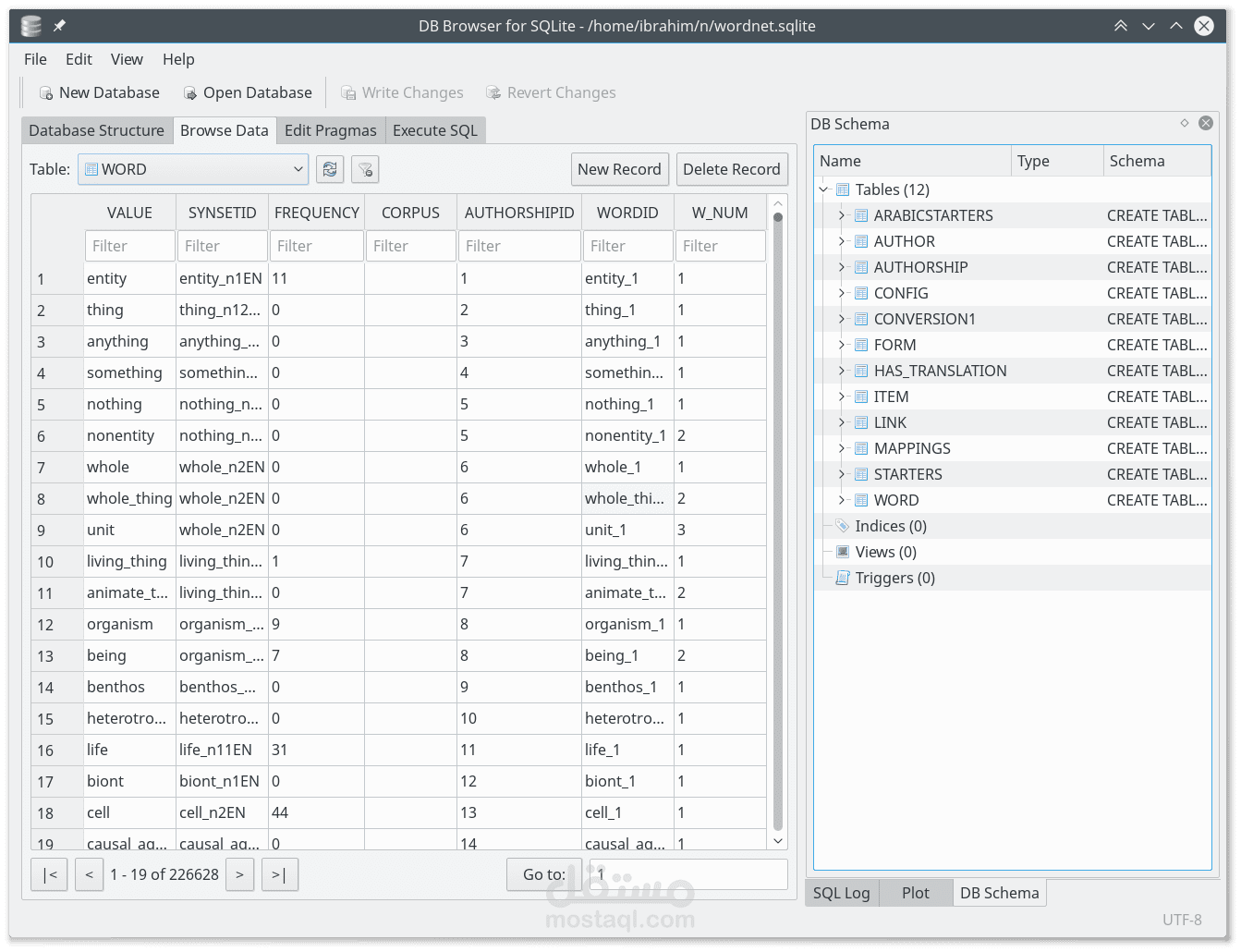Click the MAPPINGS table icon
Image resolution: width=1241 pixels, height=952 pixels.
(861, 448)
